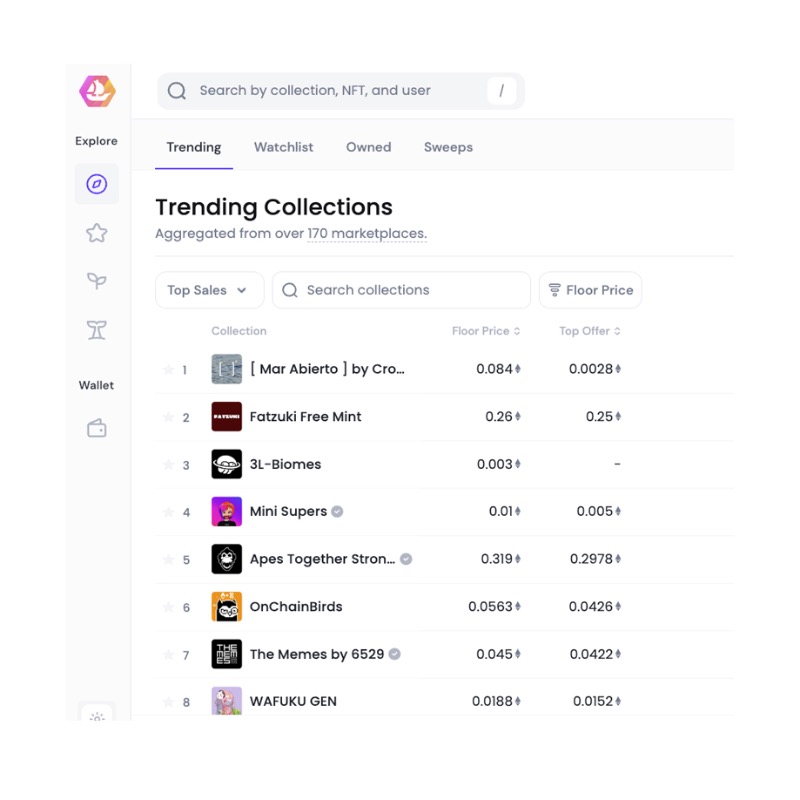Click the magnifier icon in top search
The width and height of the screenshot is (800, 800).
pos(177,91)
